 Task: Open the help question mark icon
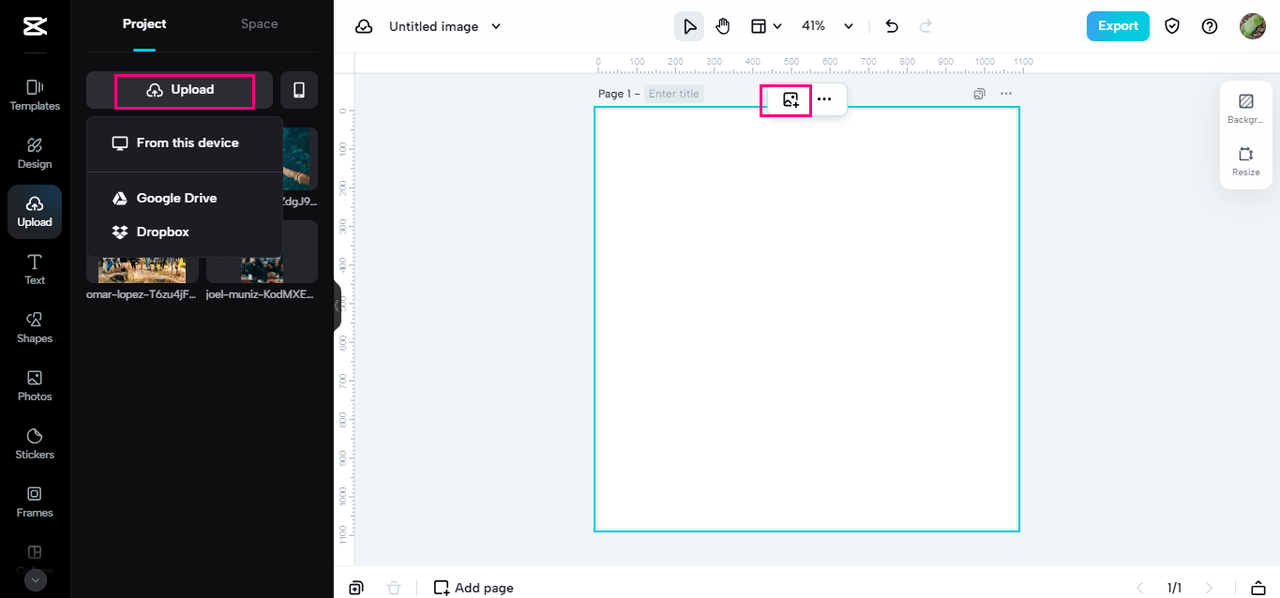pos(1209,26)
